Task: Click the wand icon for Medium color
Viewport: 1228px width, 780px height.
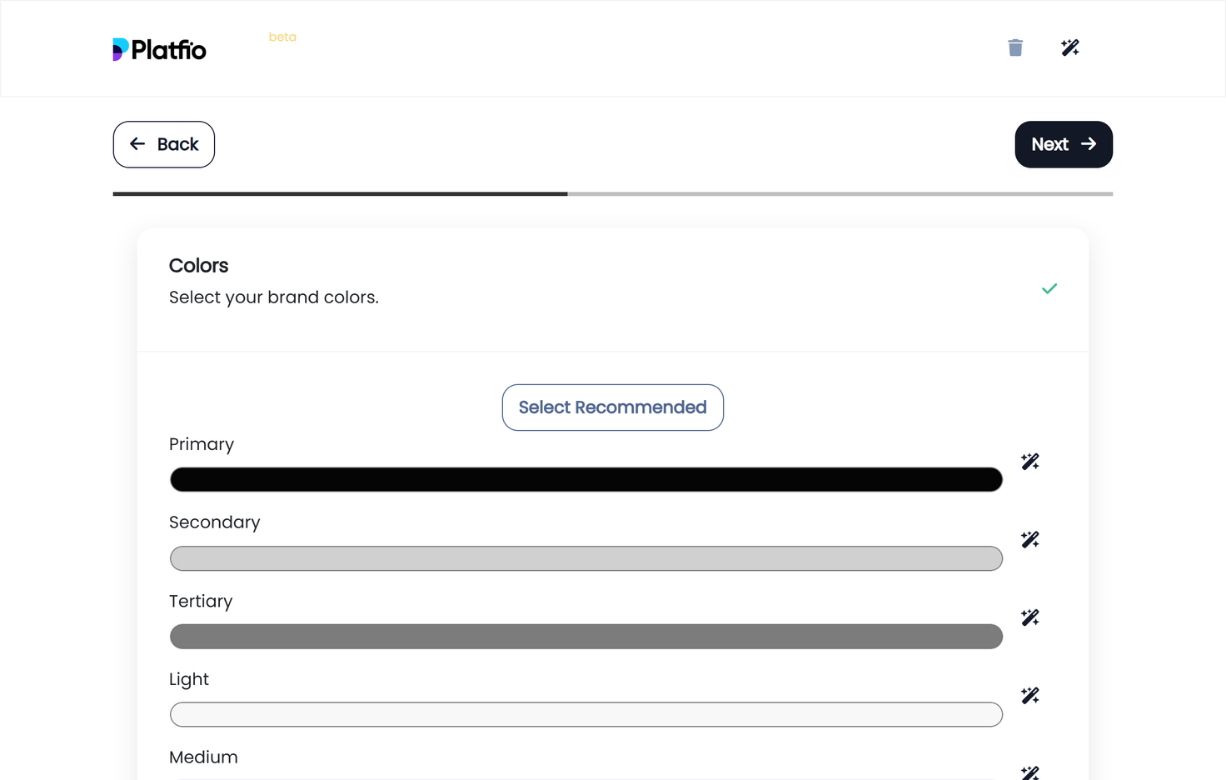Action: pos(1030,772)
